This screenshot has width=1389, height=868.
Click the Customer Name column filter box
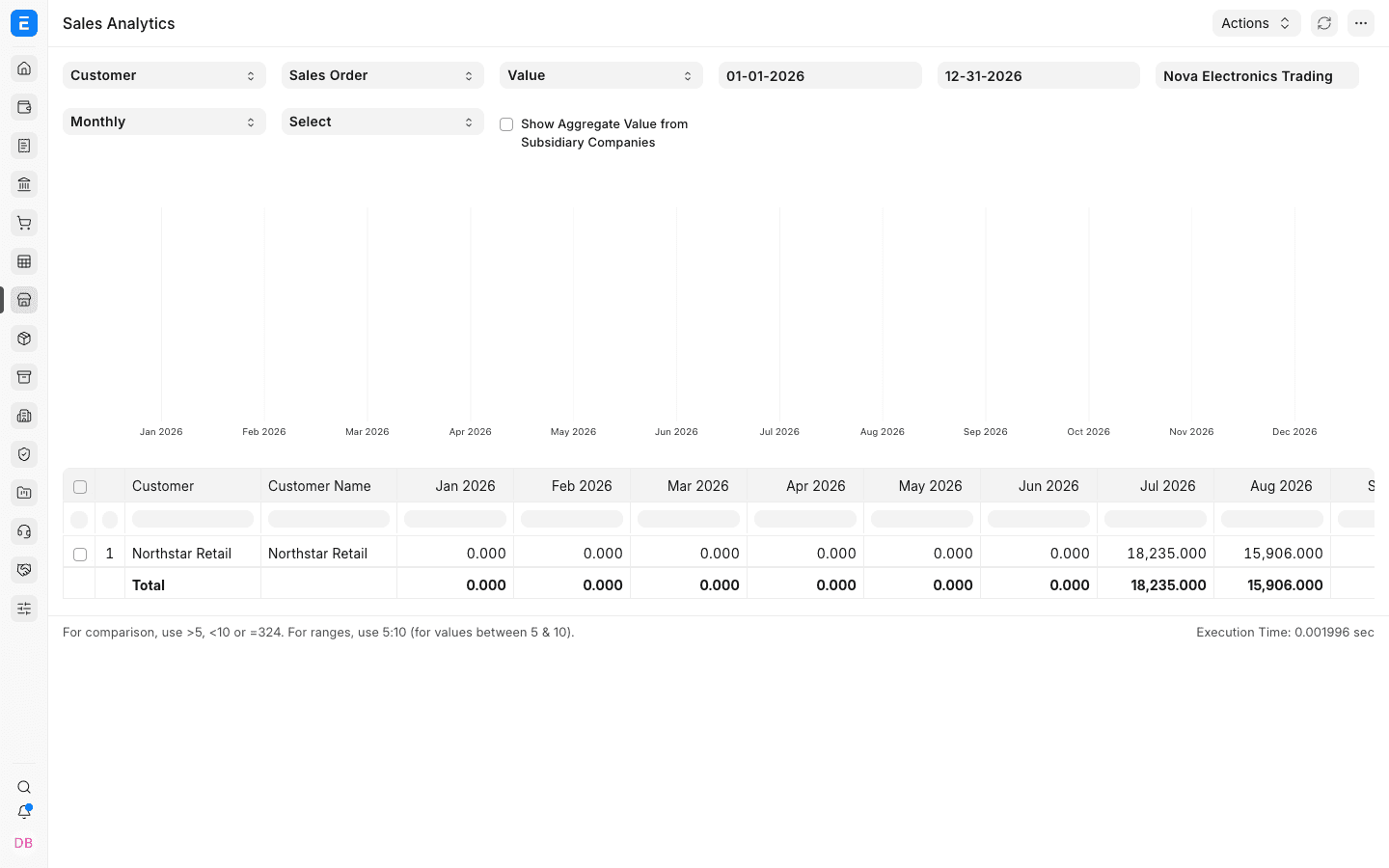(x=329, y=519)
